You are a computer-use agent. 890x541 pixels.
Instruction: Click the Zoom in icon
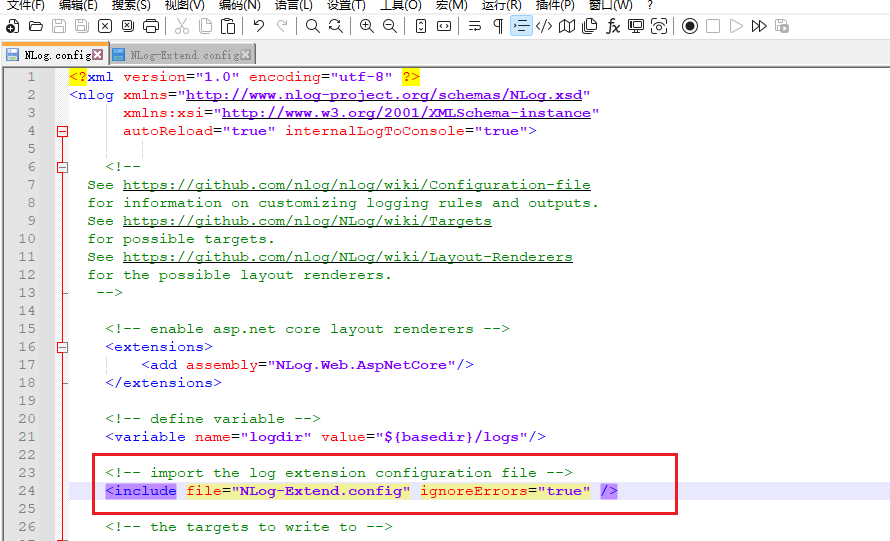point(366,26)
